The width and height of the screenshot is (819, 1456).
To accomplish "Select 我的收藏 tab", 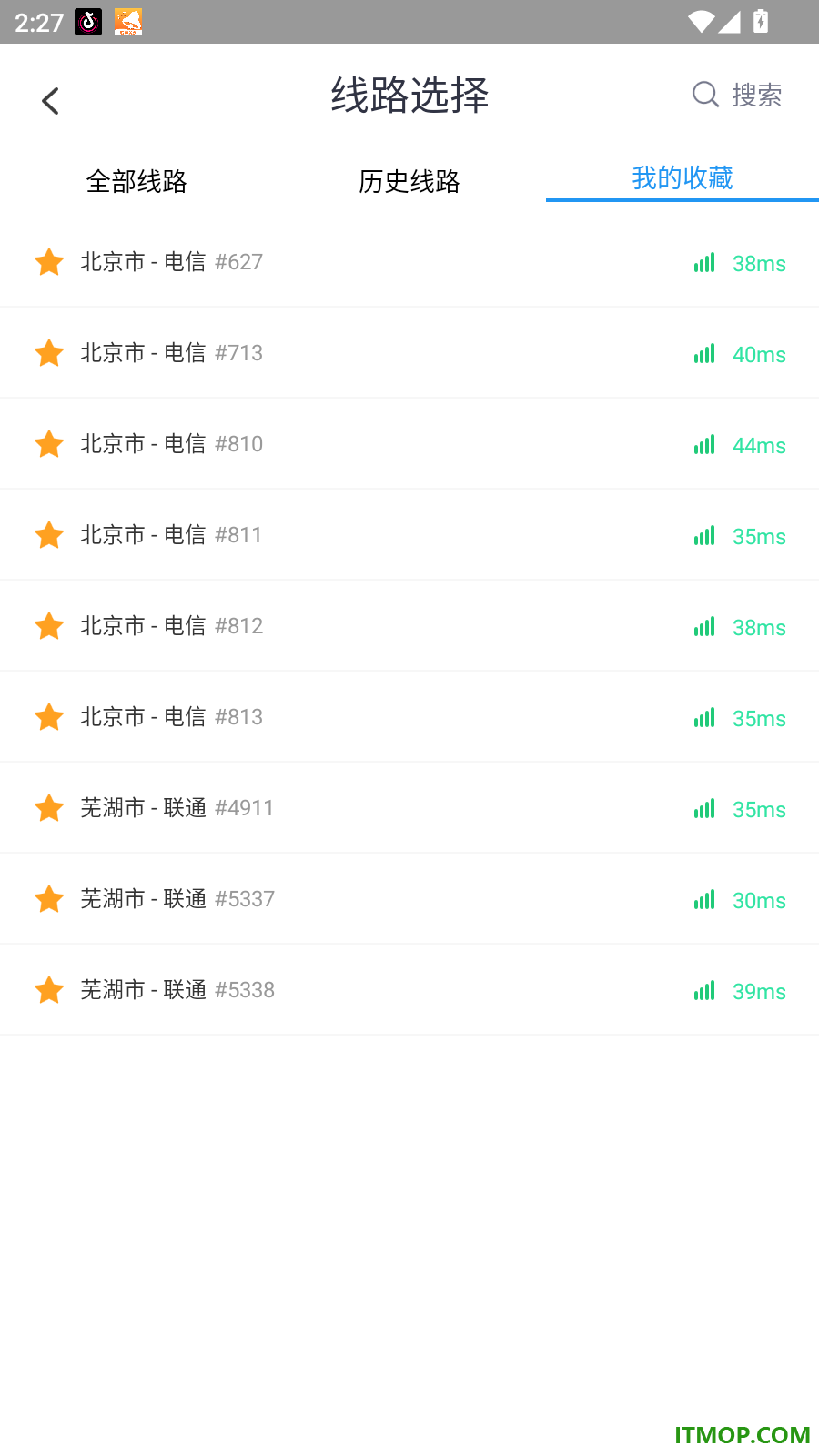I will 682,177.
